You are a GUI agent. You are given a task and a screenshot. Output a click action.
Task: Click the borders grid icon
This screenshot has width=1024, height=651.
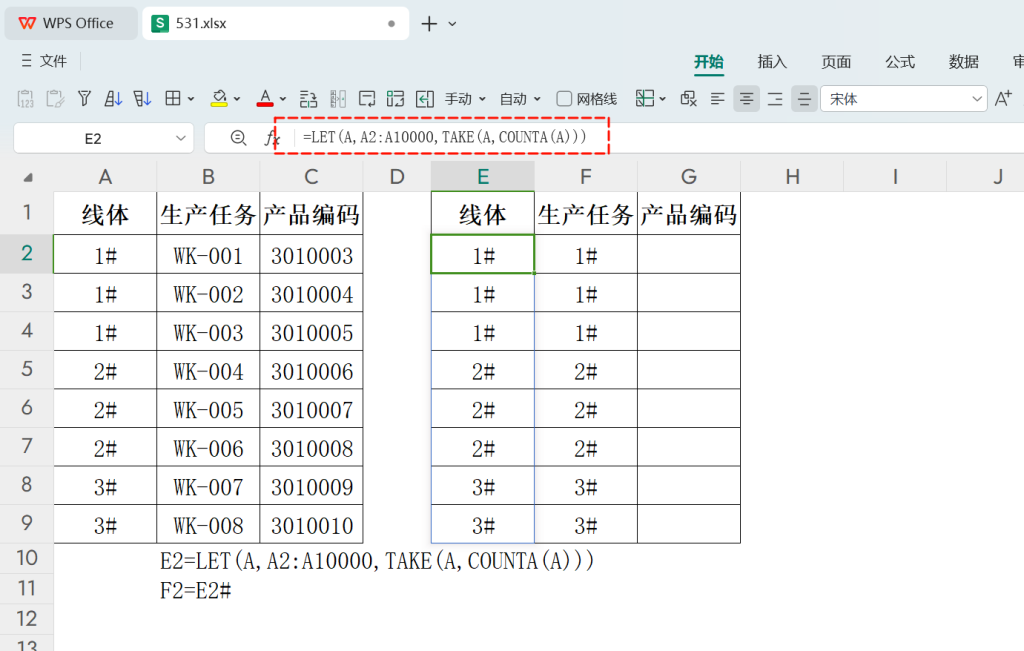coord(173,99)
